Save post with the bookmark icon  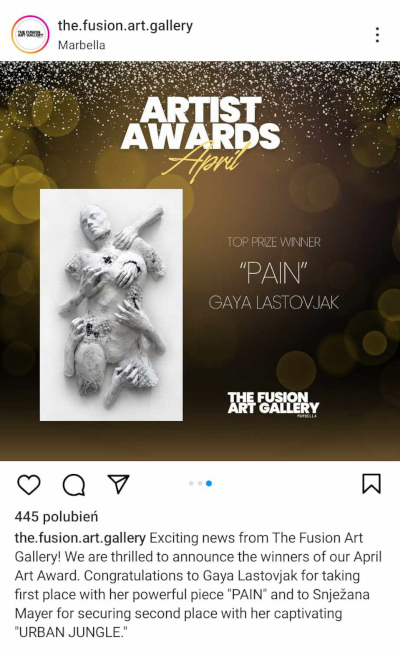371,484
